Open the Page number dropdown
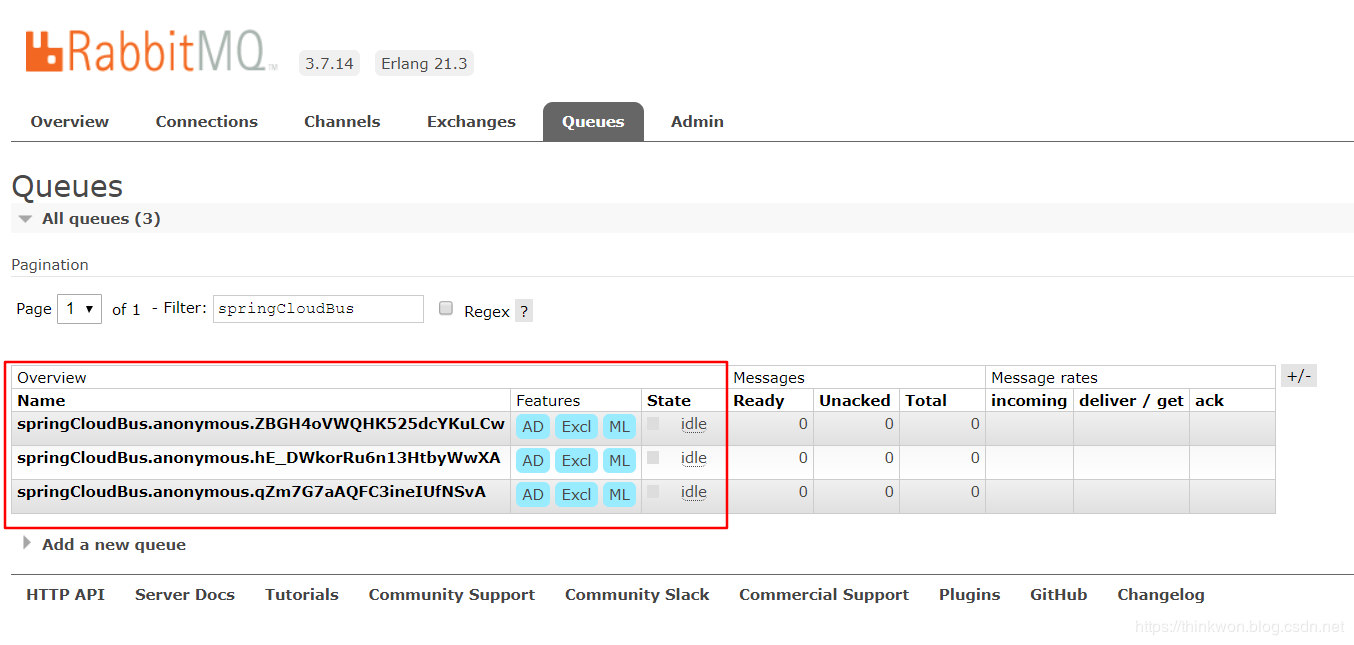The image size is (1354, 645). (80, 309)
